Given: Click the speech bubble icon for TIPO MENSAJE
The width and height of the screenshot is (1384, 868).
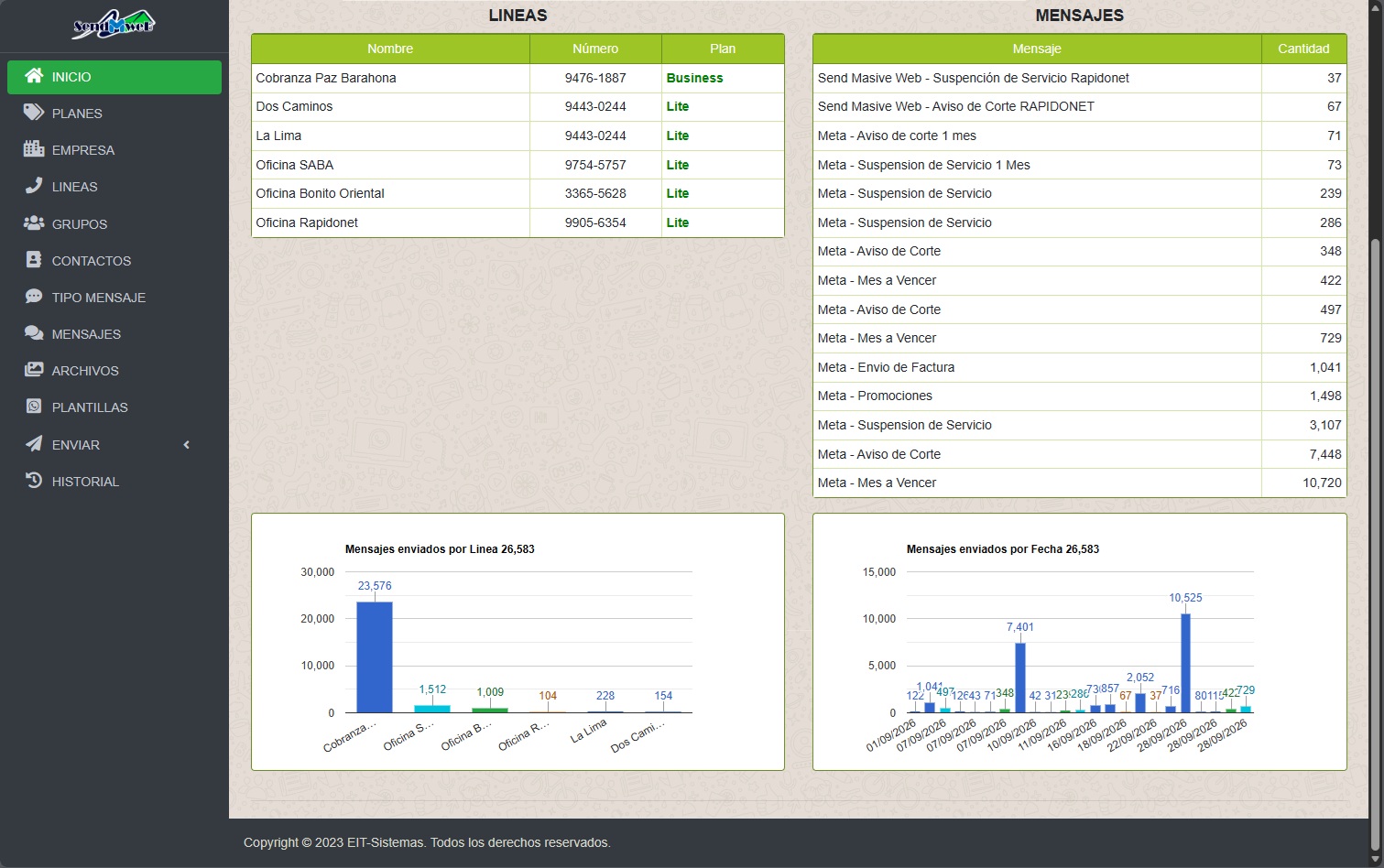Looking at the screenshot, I should 34,297.
